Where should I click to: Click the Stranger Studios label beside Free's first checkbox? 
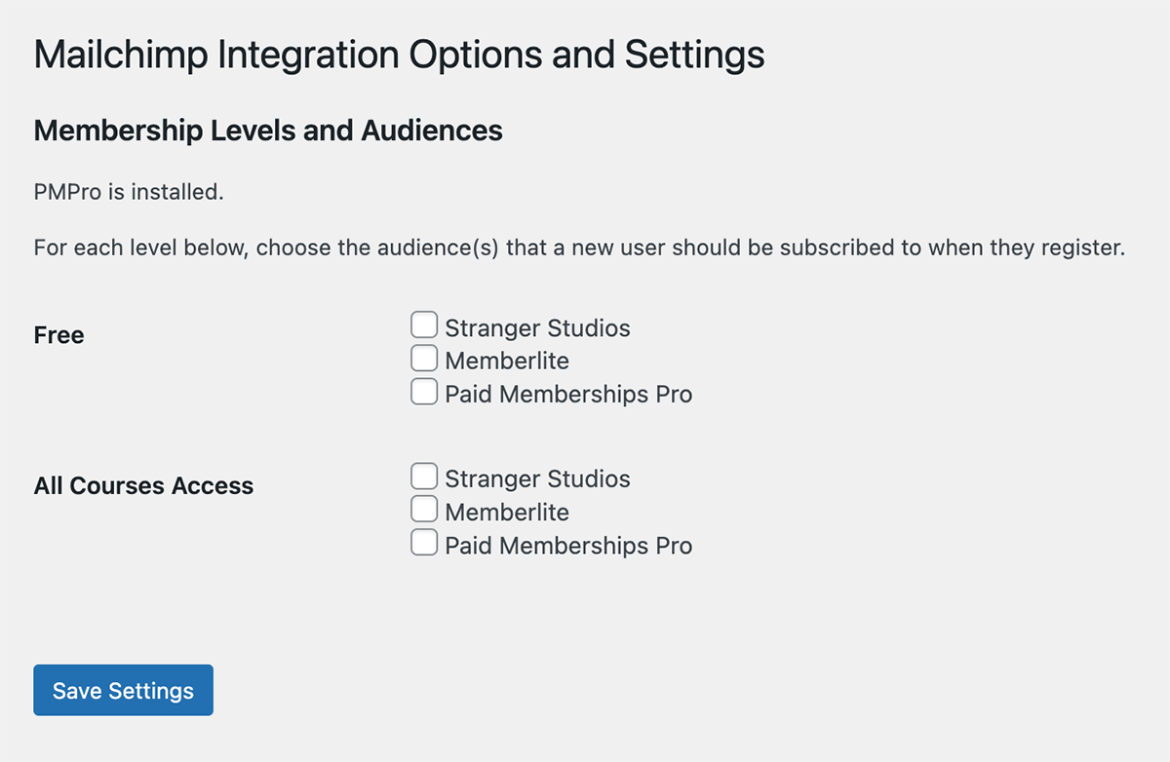tap(539, 327)
